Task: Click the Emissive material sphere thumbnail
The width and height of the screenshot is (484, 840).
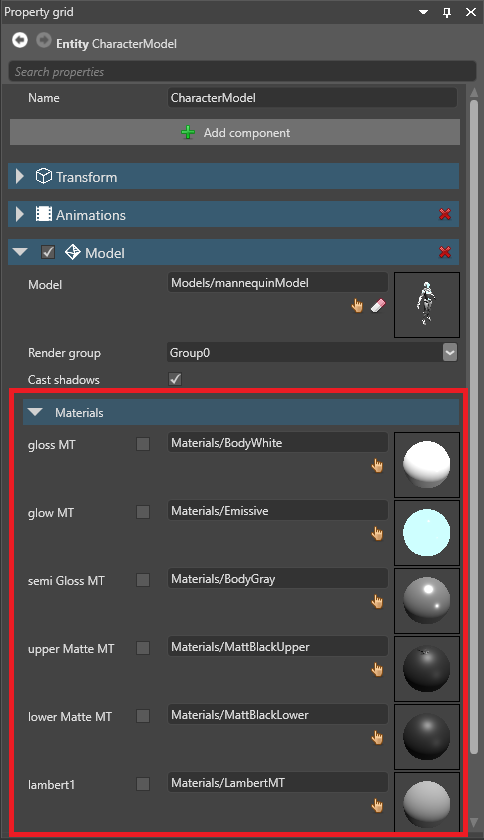Action: point(427,532)
